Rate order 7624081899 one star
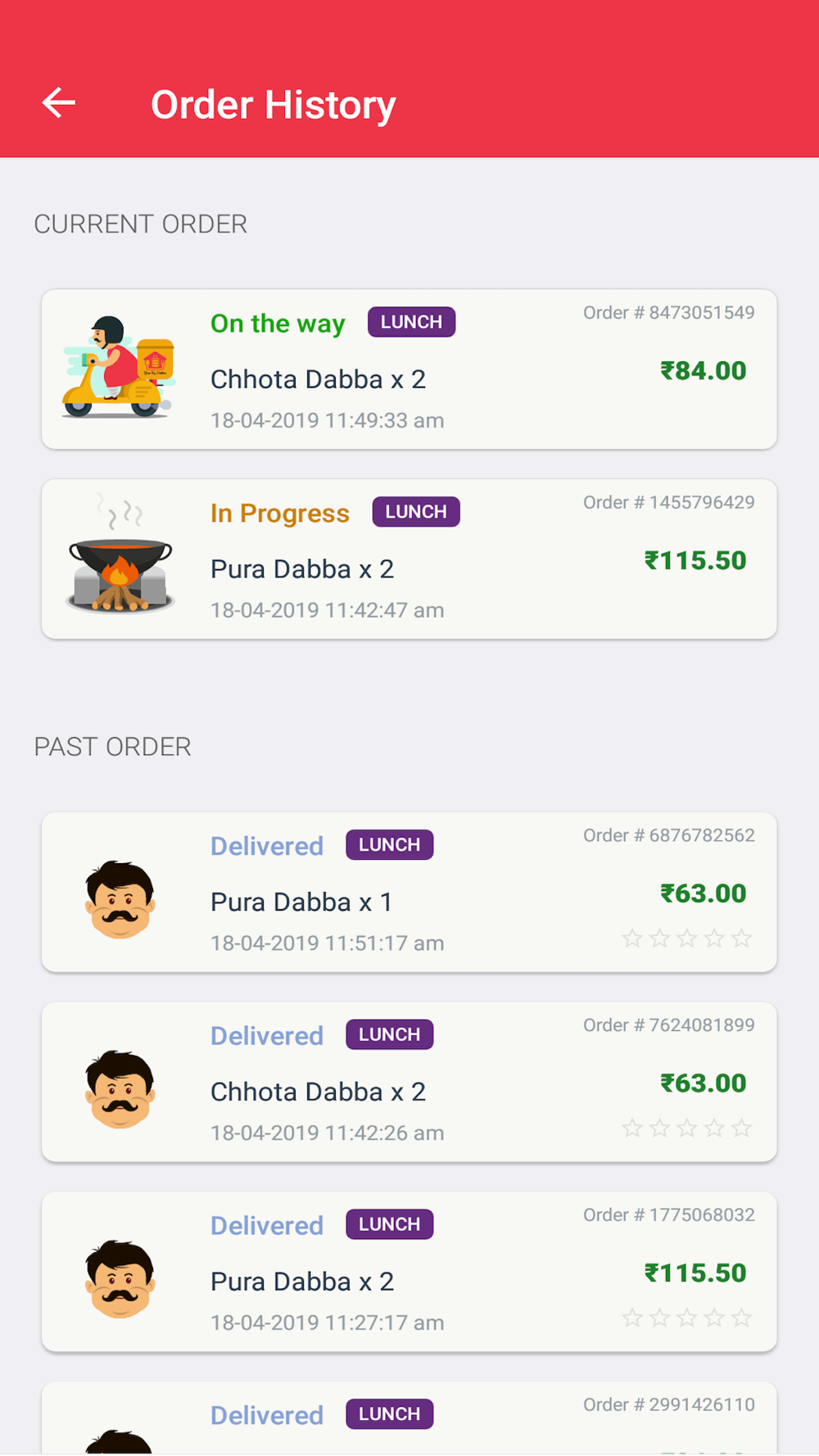This screenshot has width=819, height=1456. pos(632,1128)
